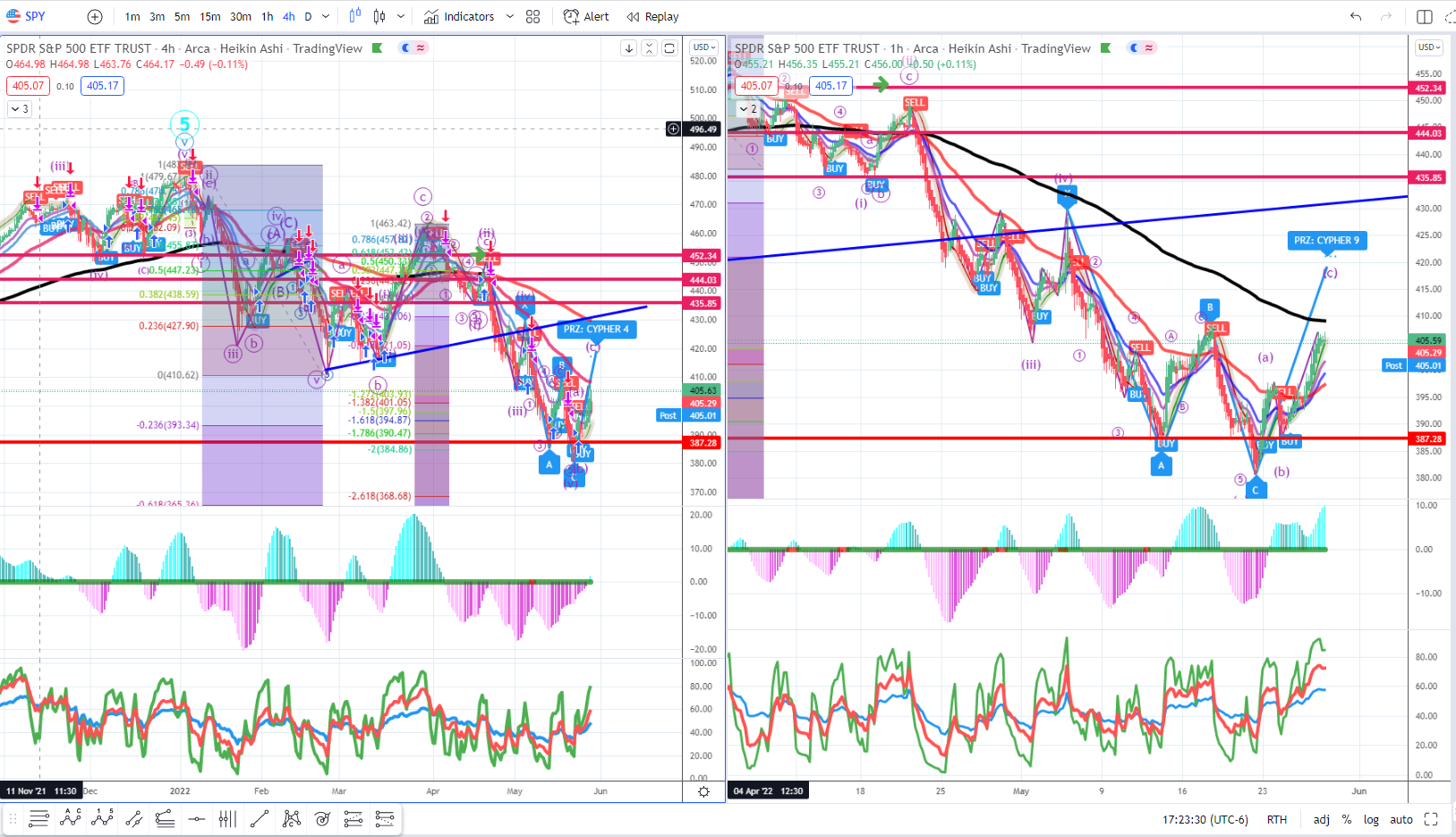This screenshot has height=837, width=1456.
Task: Click the move pane down arrow on 4h chart
Action: coord(629,48)
